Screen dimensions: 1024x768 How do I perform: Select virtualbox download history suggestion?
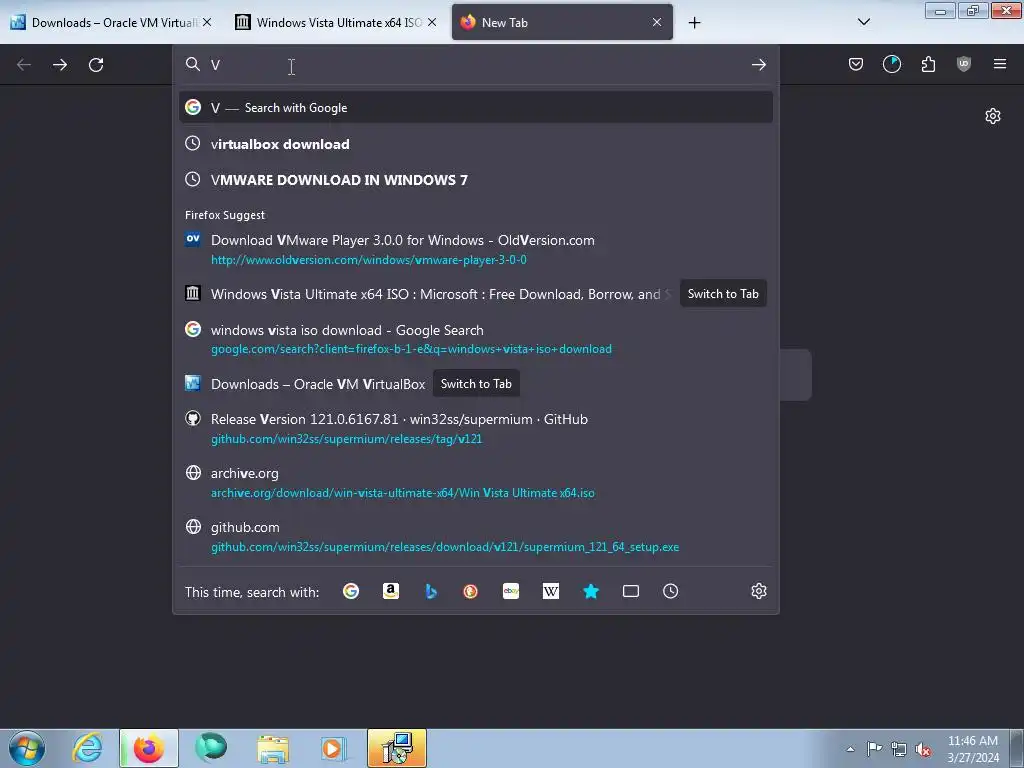(475, 144)
